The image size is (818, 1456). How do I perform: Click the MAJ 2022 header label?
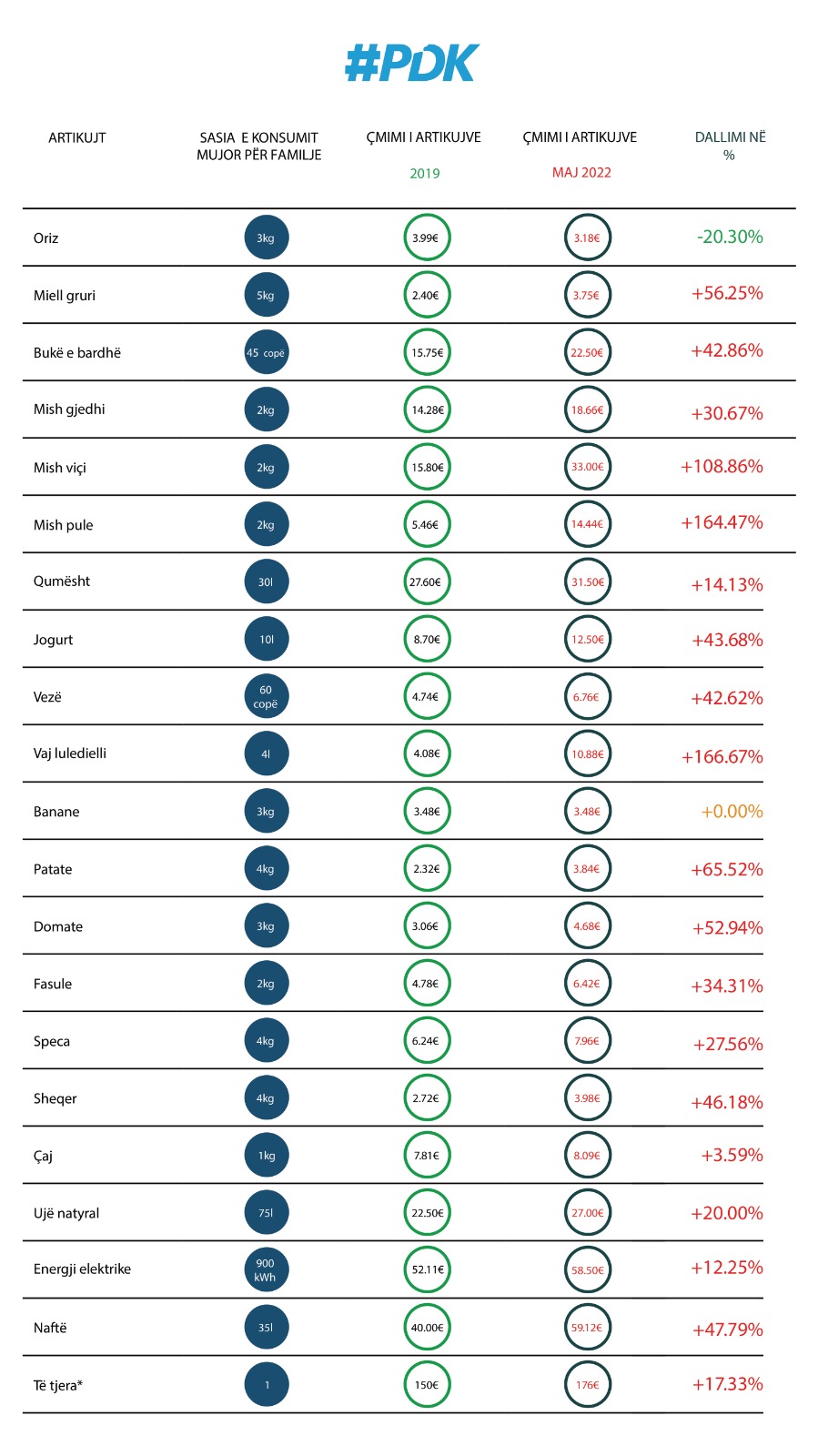[581, 173]
